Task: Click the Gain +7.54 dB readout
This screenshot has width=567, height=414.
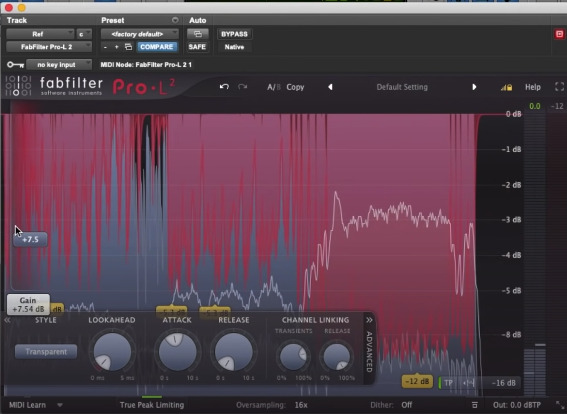Action: 28,304
